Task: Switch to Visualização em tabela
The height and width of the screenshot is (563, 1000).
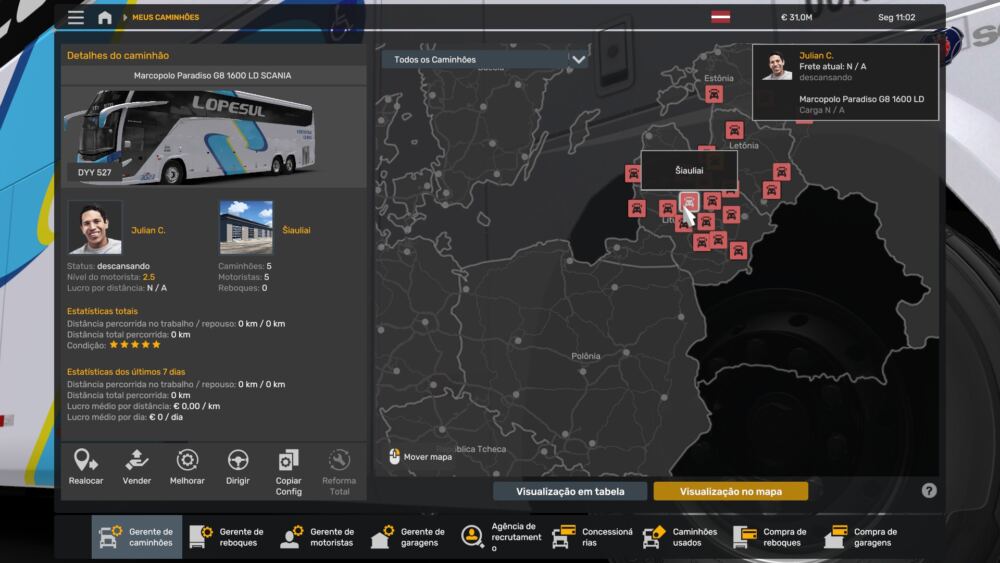Action: point(570,491)
